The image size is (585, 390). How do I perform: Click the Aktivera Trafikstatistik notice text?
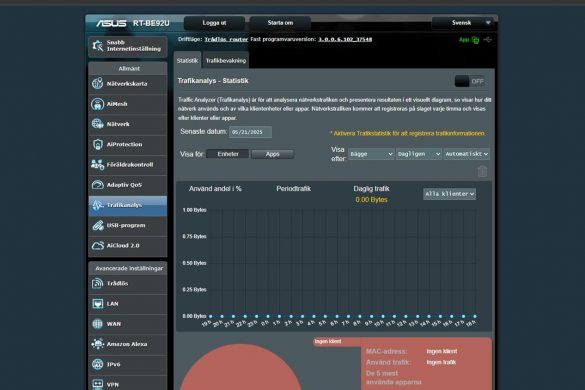coord(408,133)
